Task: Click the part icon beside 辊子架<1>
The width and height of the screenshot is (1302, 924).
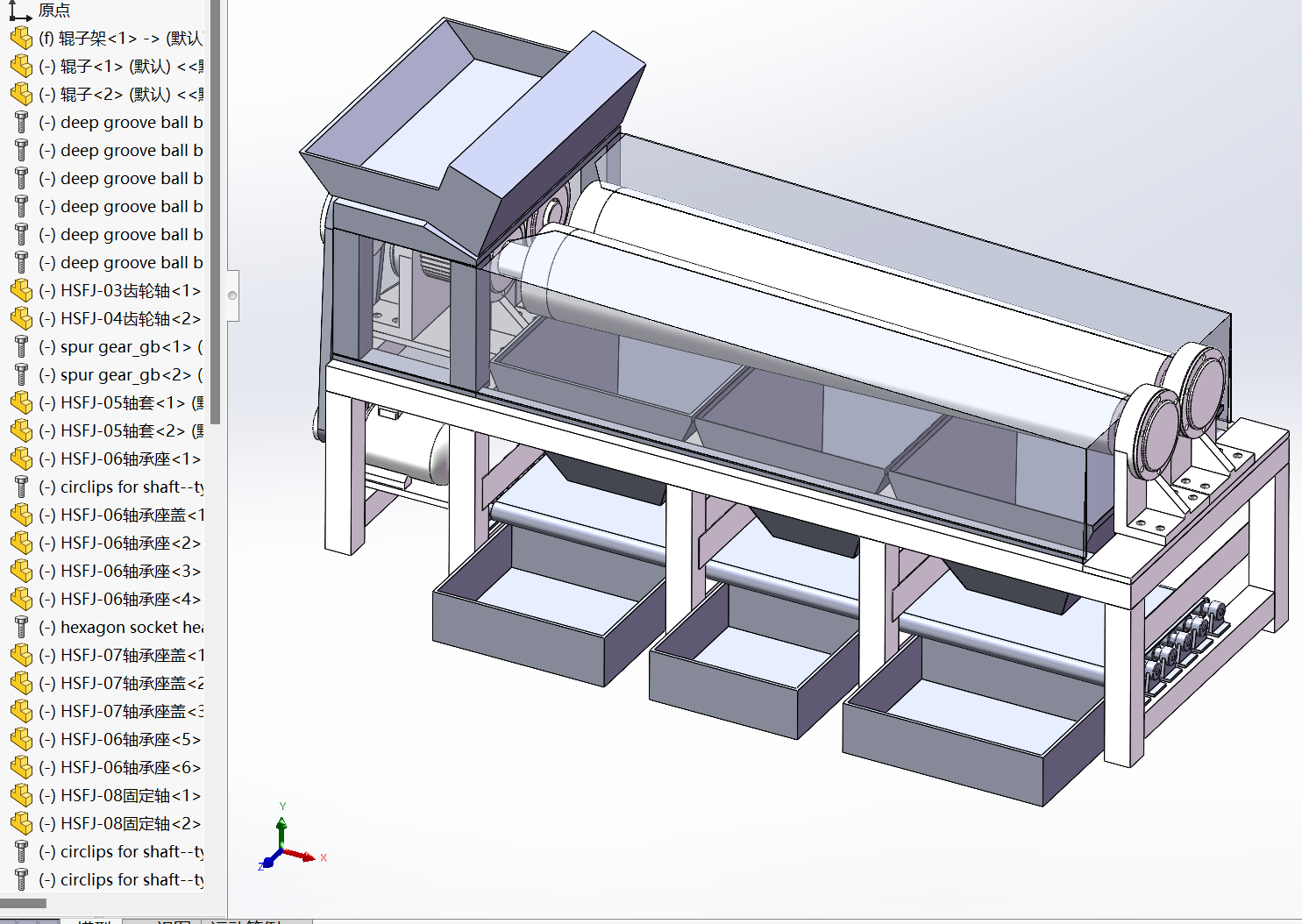Action: coord(21,39)
